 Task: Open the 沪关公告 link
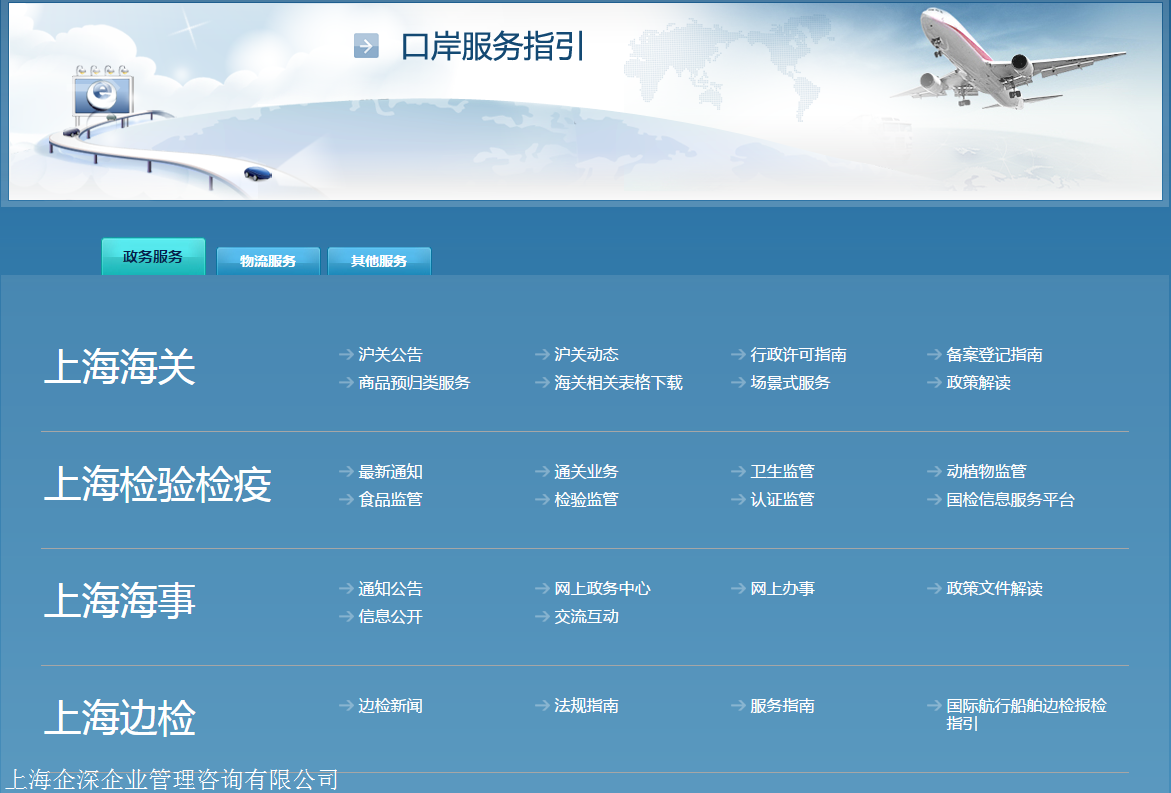tap(391, 355)
